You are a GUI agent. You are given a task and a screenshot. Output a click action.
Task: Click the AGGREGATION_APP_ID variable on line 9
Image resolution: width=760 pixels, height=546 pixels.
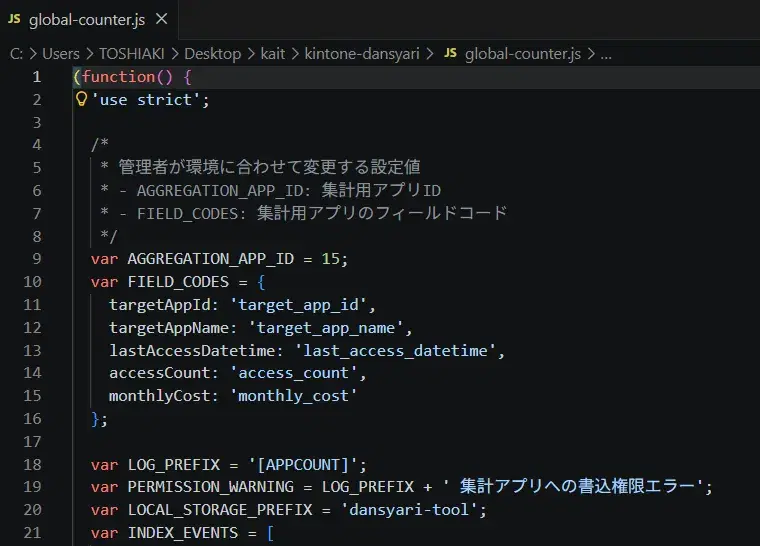210,258
